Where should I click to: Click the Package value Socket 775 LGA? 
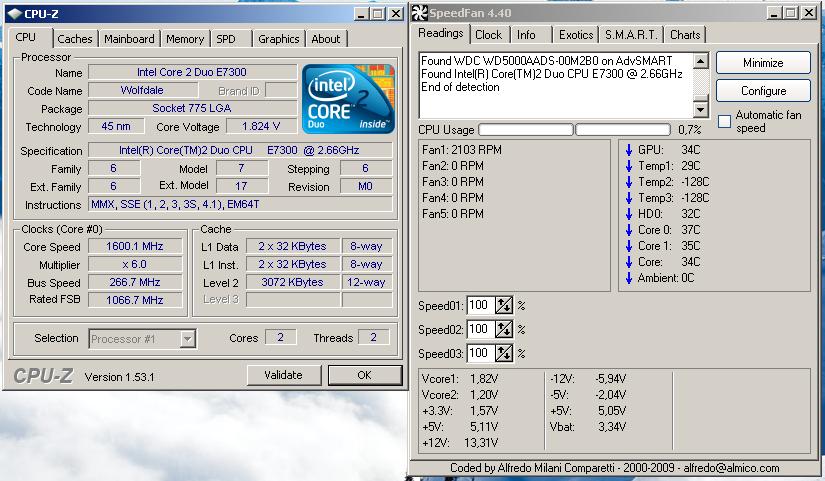(192, 108)
